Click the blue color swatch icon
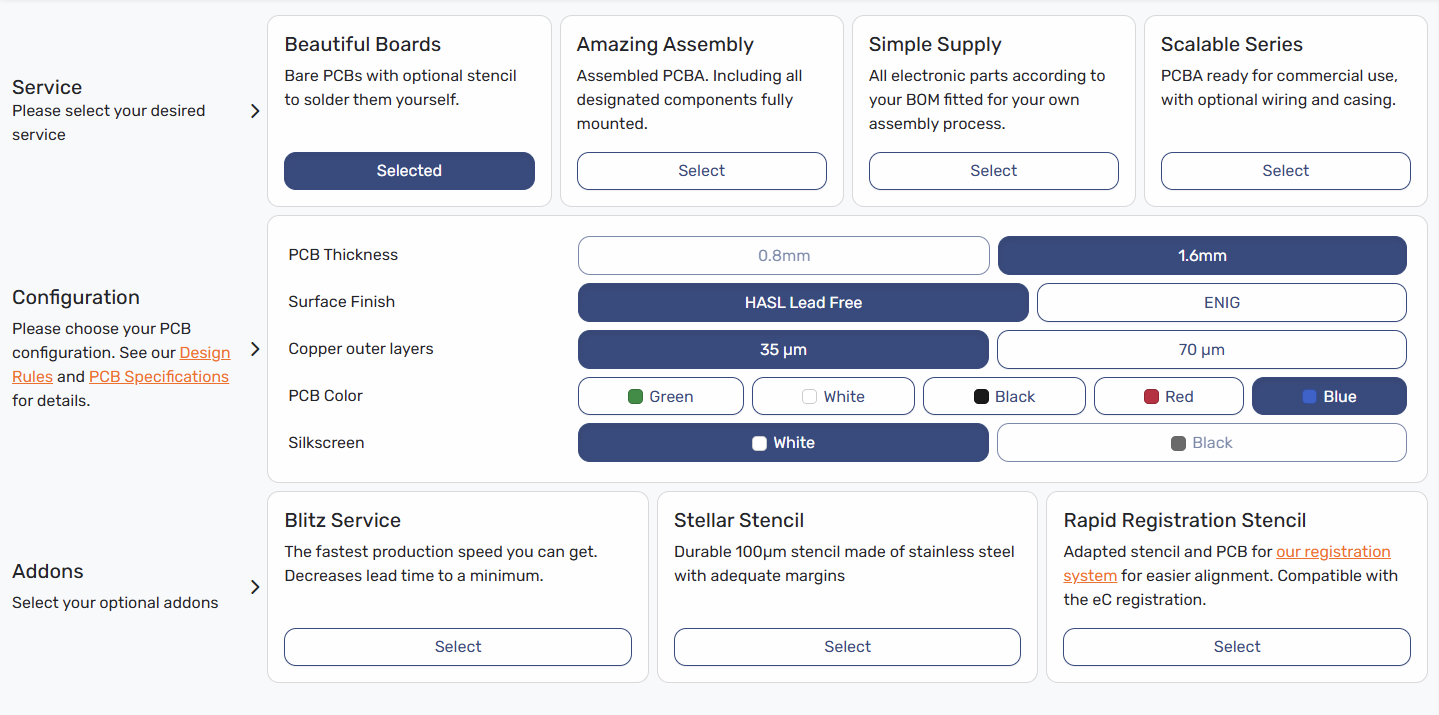 [x=1309, y=397]
